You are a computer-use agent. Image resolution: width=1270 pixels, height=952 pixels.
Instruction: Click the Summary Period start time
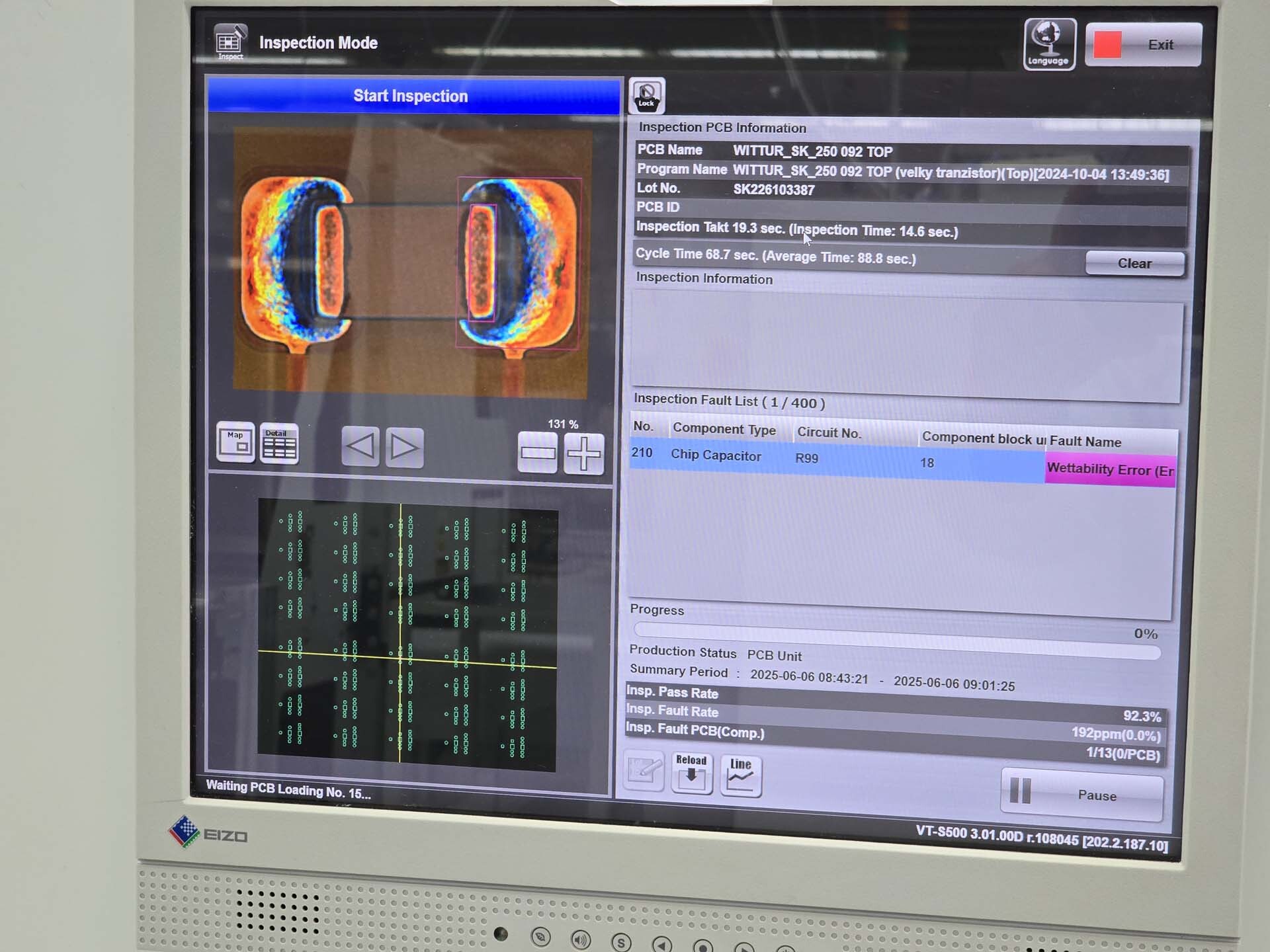pos(809,677)
